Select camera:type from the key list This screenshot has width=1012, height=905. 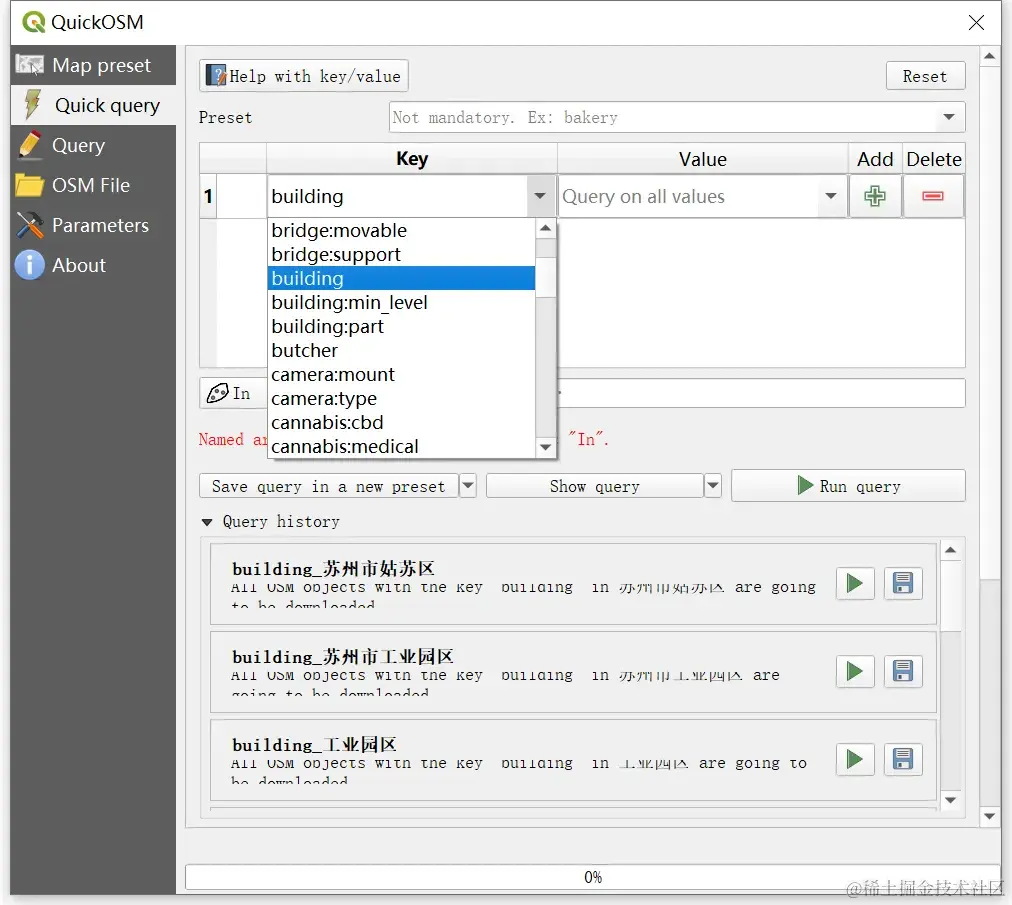pyautogui.click(x=401, y=398)
